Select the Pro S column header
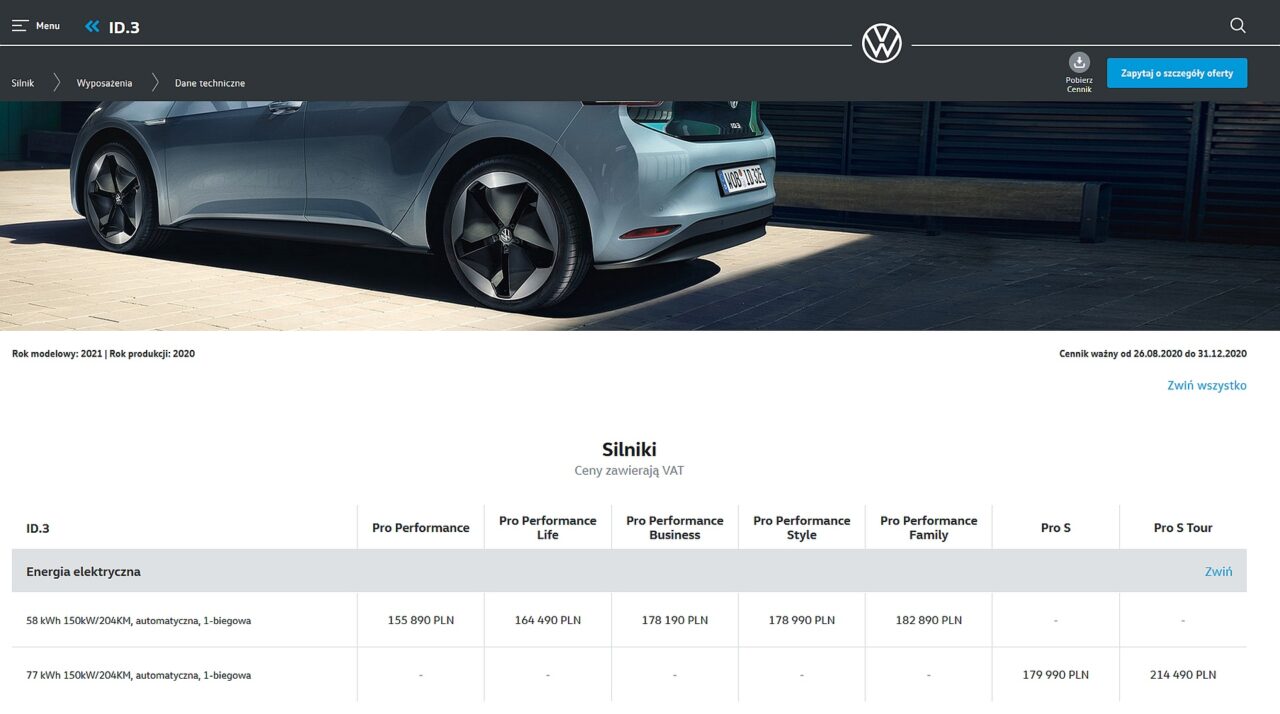Viewport: 1280px width, 714px height. point(1056,528)
